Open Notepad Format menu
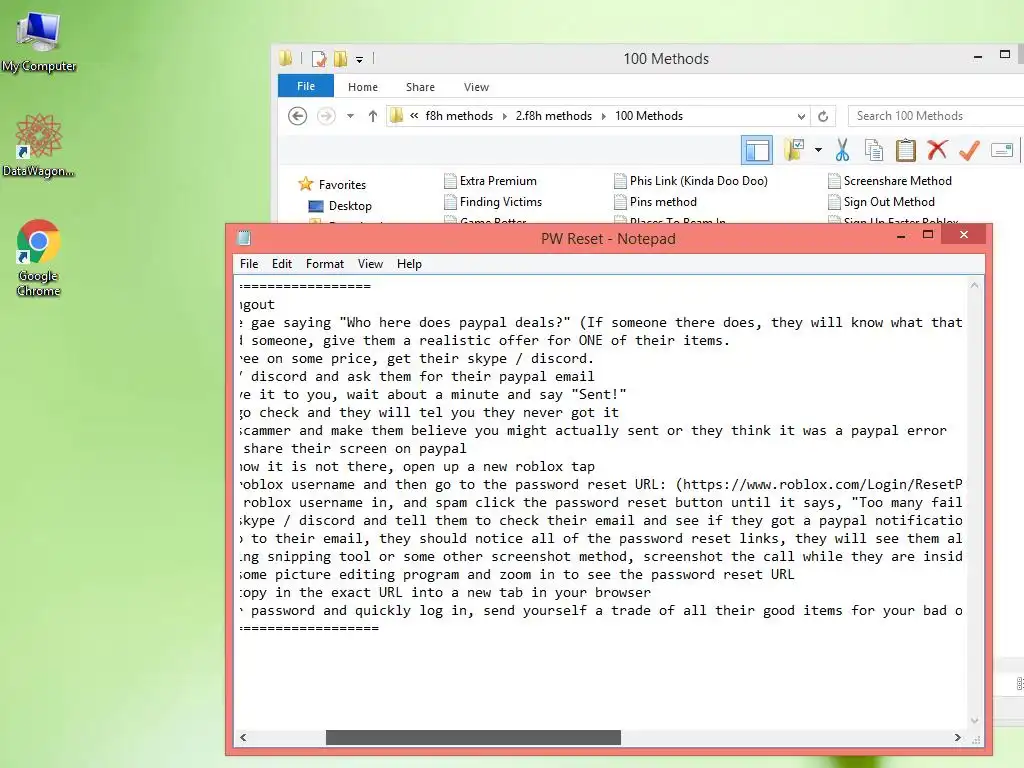The height and width of the screenshot is (768, 1024). (325, 264)
